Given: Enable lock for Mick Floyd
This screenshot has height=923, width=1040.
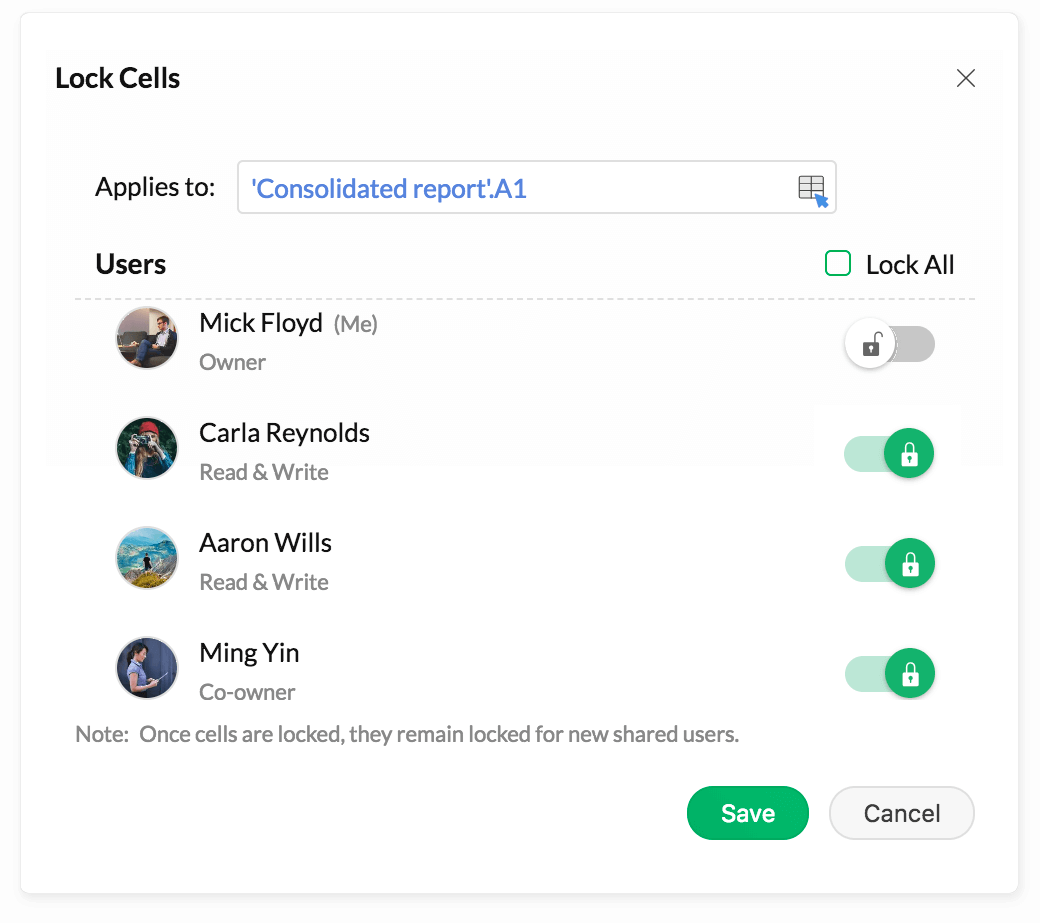Looking at the screenshot, I should (x=889, y=344).
